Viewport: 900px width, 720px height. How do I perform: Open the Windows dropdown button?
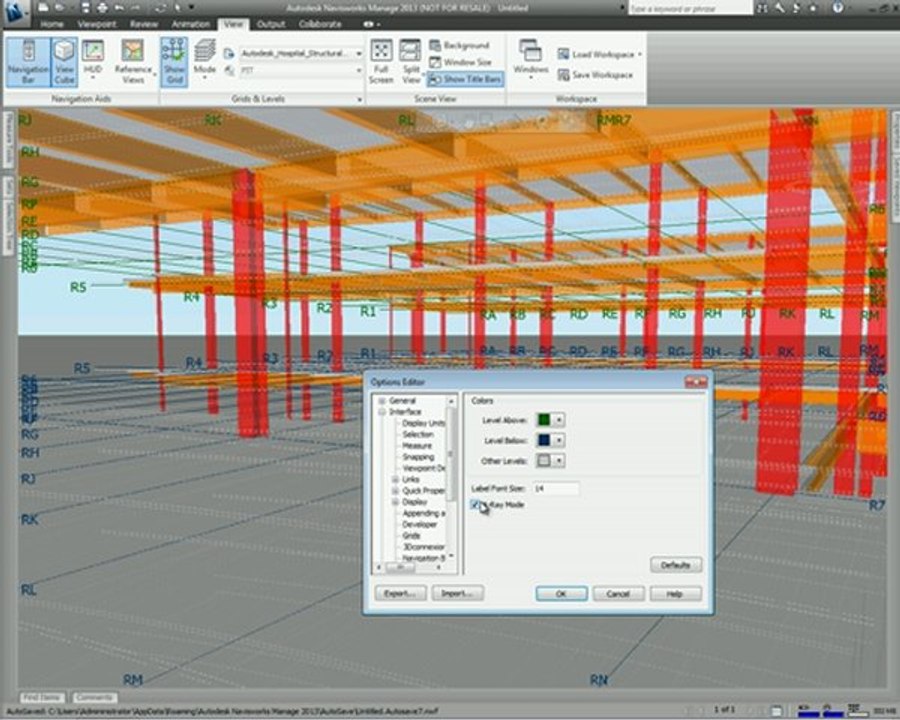click(530, 59)
